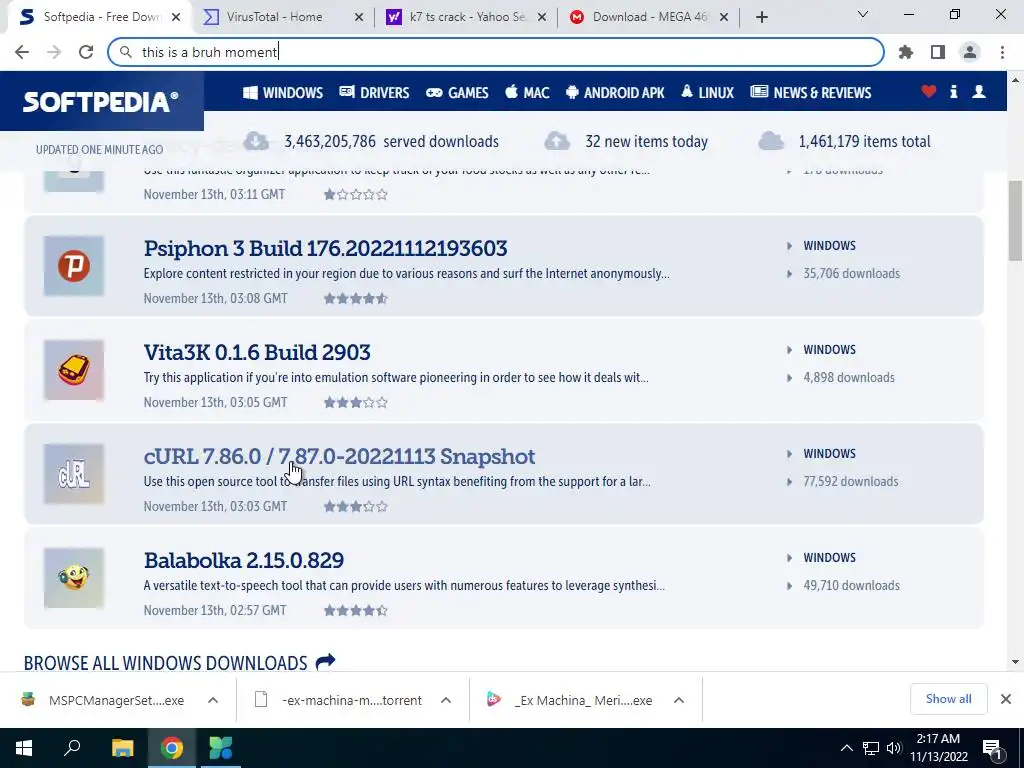The image size is (1024, 768).
Task: Close the VirusTotal tab
Action: (x=359, y=17)
